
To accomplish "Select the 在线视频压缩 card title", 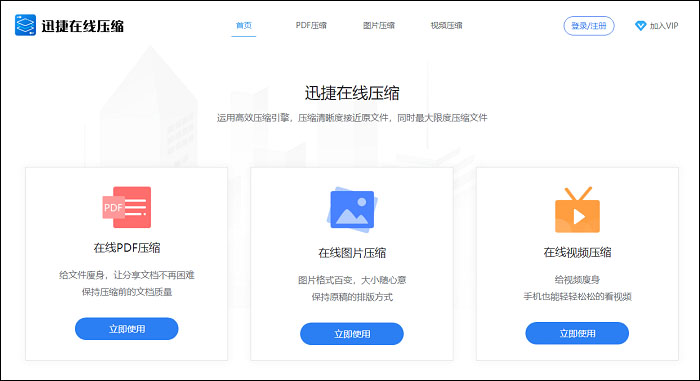I will 577,252.
